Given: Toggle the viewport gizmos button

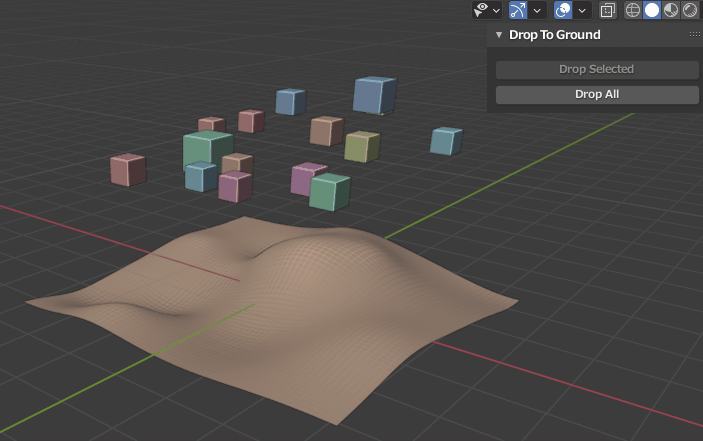Looking at the screenshot, I should (x=518, y=10).
